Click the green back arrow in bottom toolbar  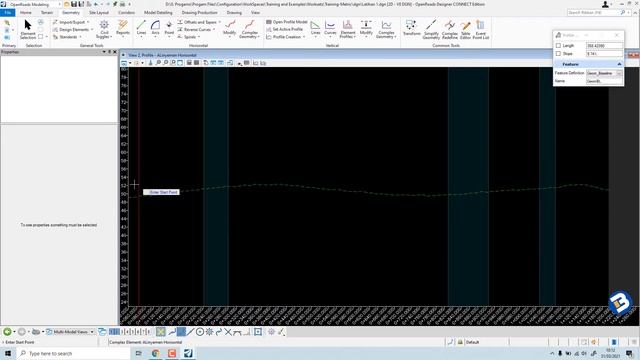[x=7, y=332]
